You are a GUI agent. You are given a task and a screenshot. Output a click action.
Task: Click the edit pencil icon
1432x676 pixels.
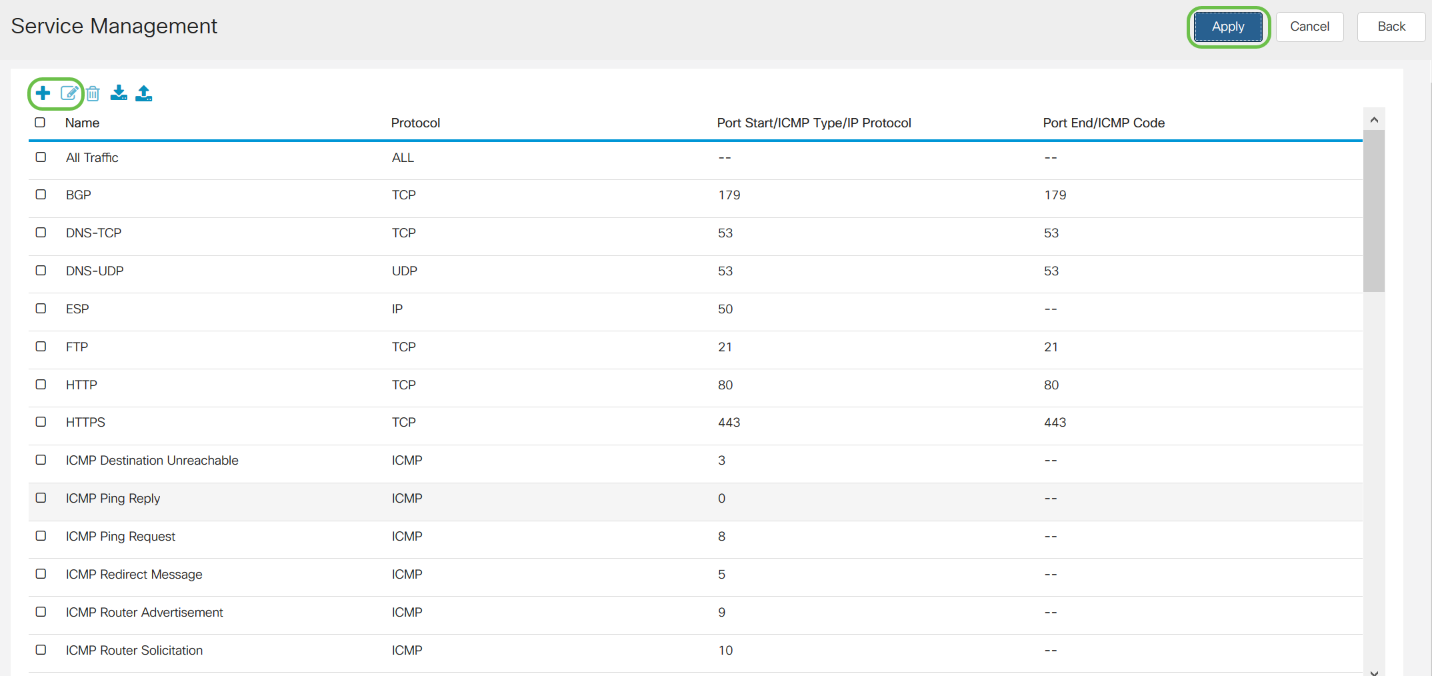pyautogui.click(x=69, y=93)
